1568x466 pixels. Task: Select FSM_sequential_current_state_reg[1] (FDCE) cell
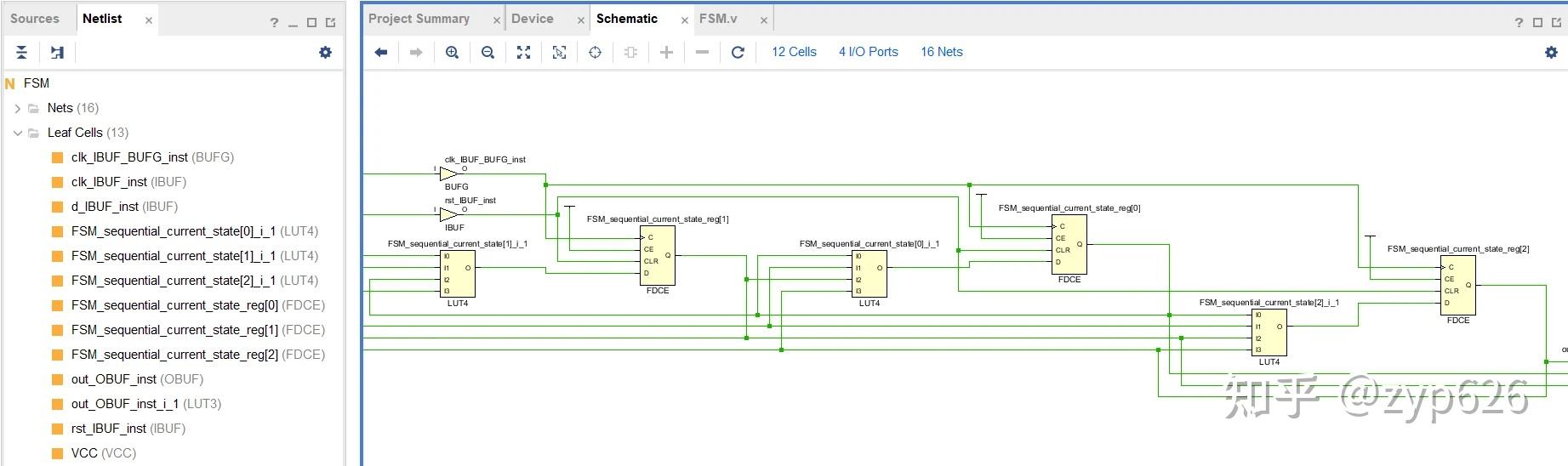[x=198, y=330]
